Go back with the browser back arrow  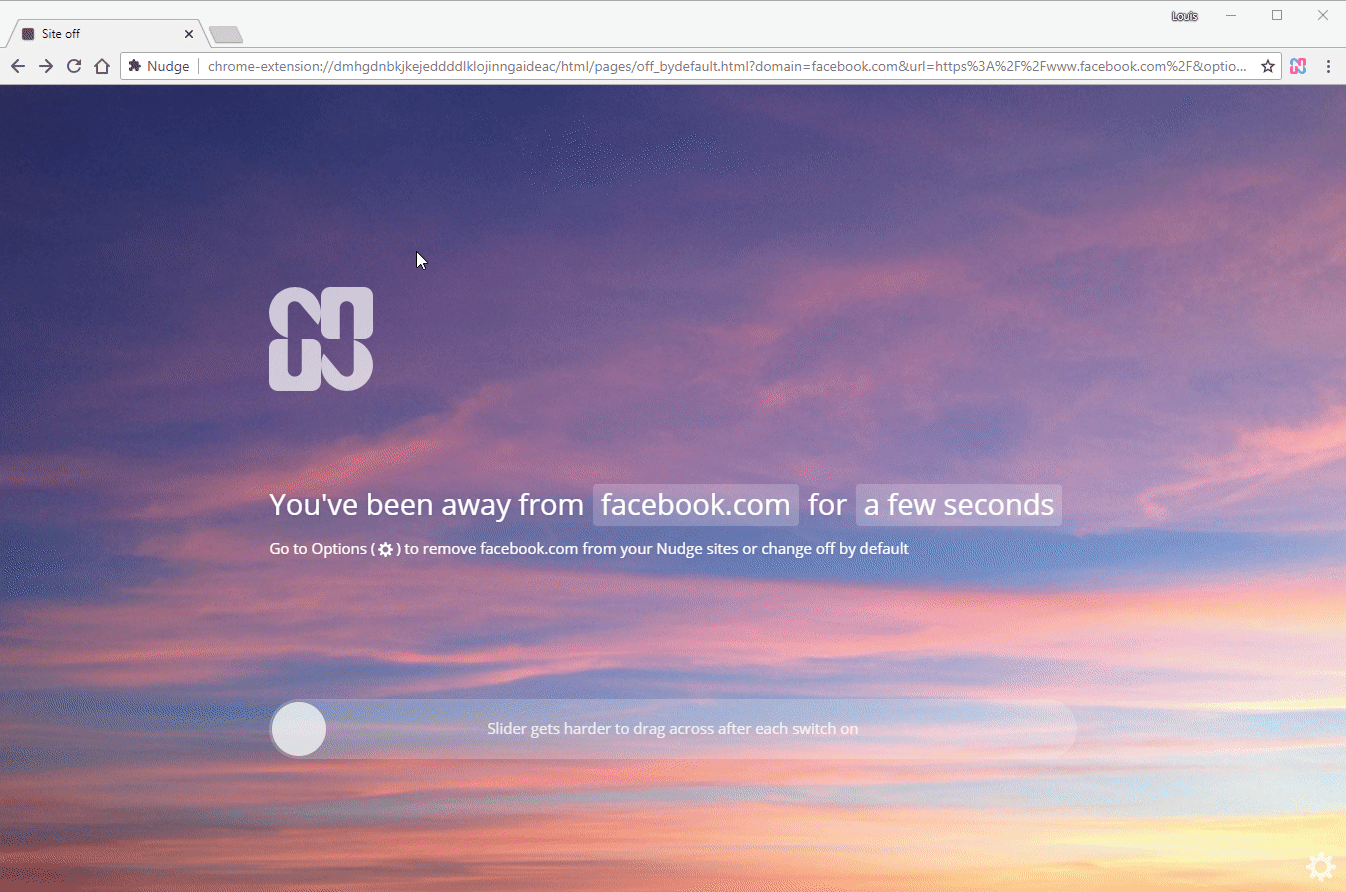(x=18, y=66)
